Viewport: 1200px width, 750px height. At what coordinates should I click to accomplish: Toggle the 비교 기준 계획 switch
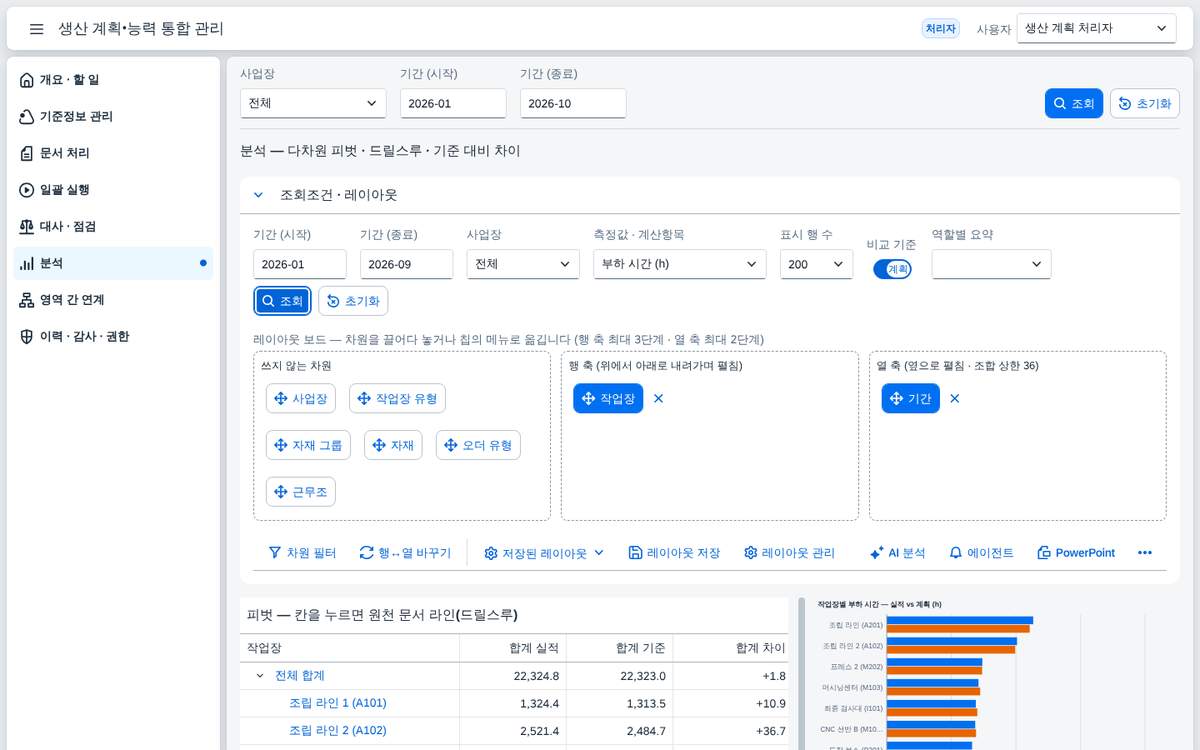(x=892, y=269)
